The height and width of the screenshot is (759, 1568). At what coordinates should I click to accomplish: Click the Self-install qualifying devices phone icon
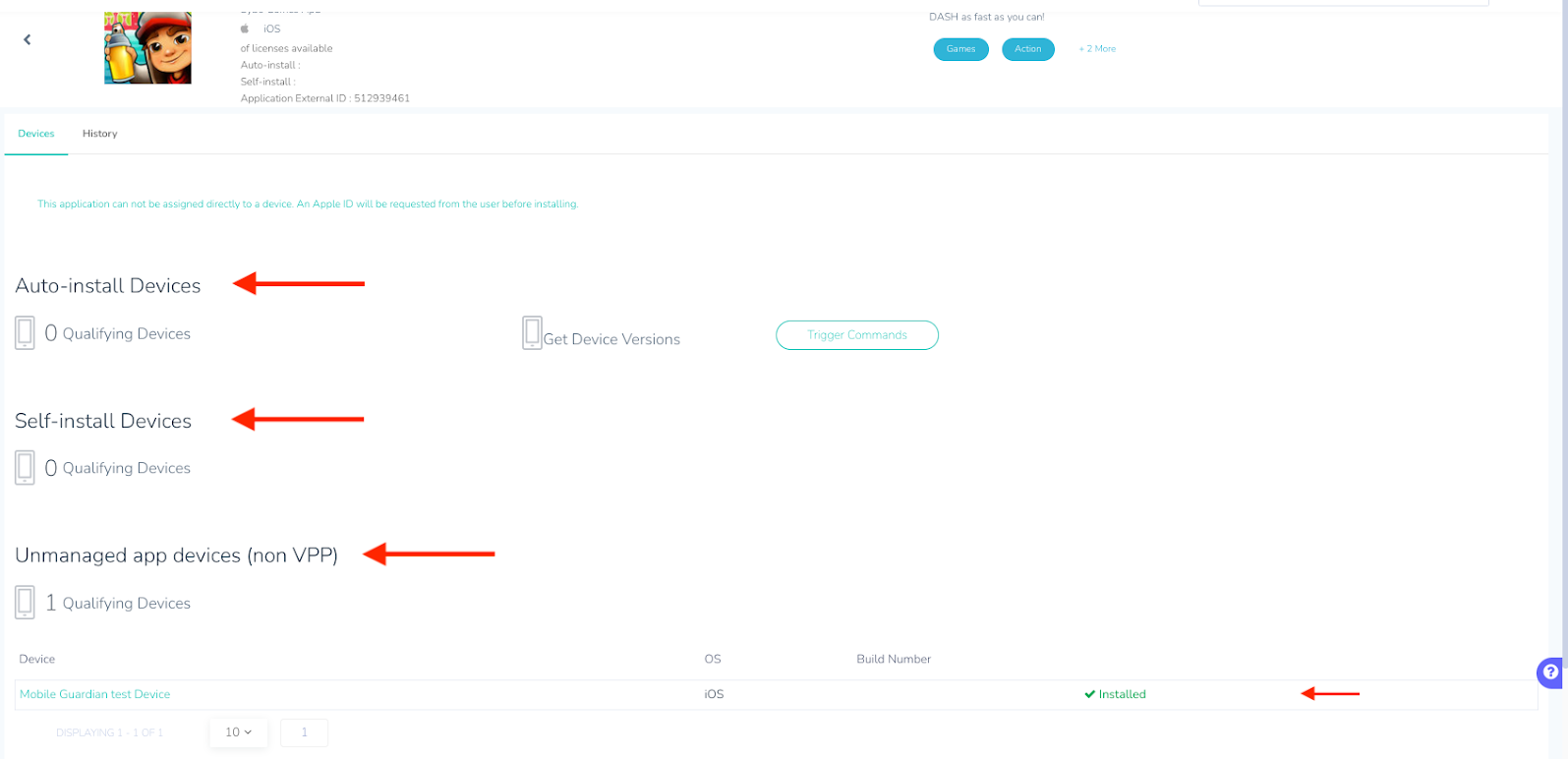[x=26, y=468]
